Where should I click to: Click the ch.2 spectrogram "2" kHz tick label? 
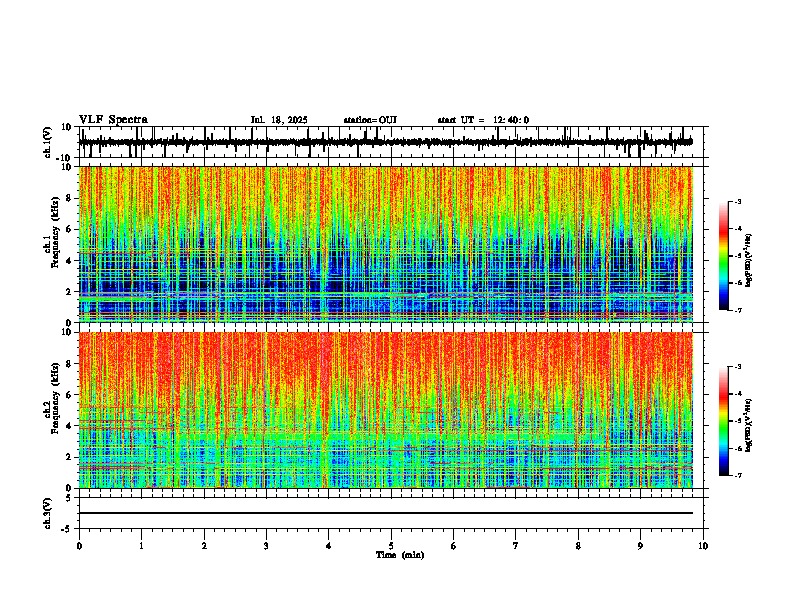coord(69,457)
